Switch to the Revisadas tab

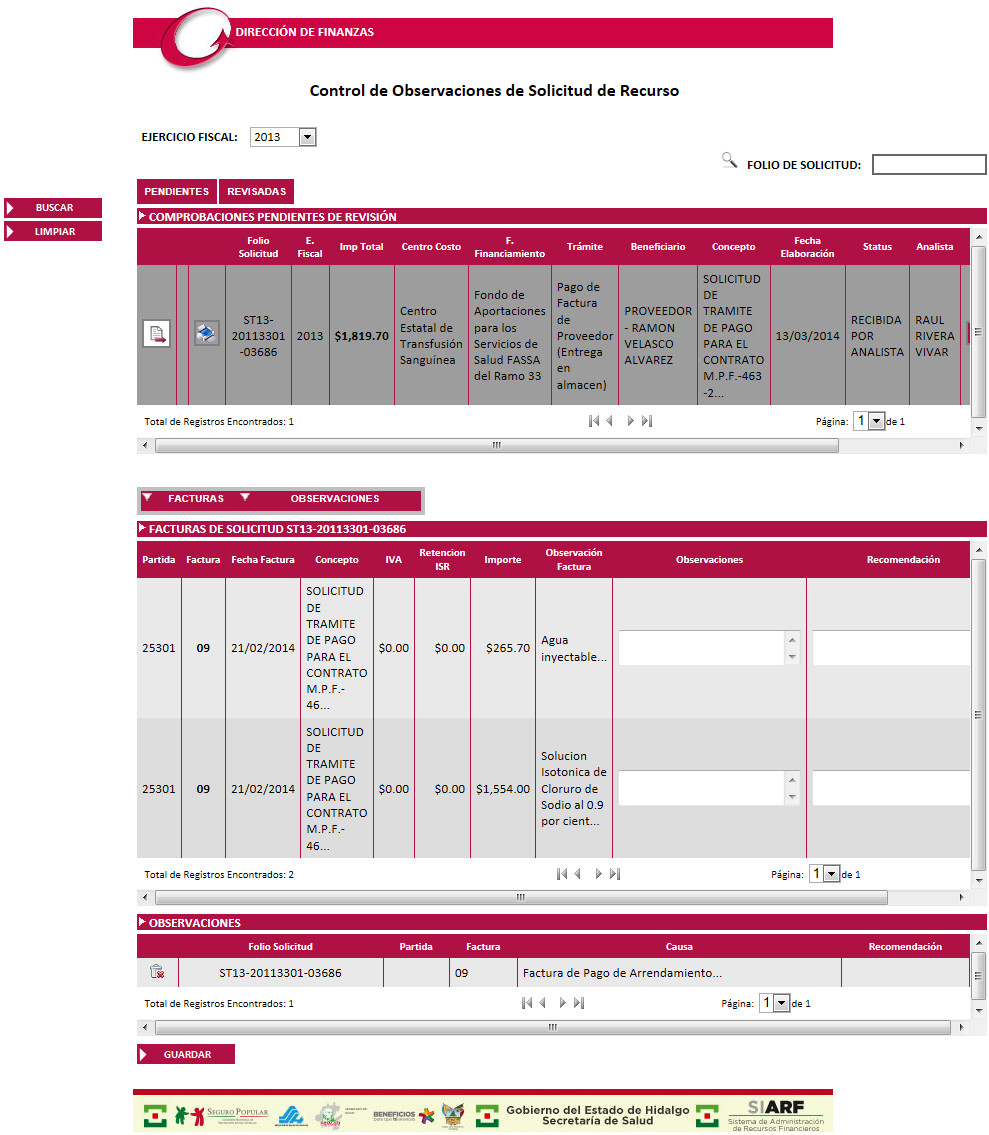256,191
